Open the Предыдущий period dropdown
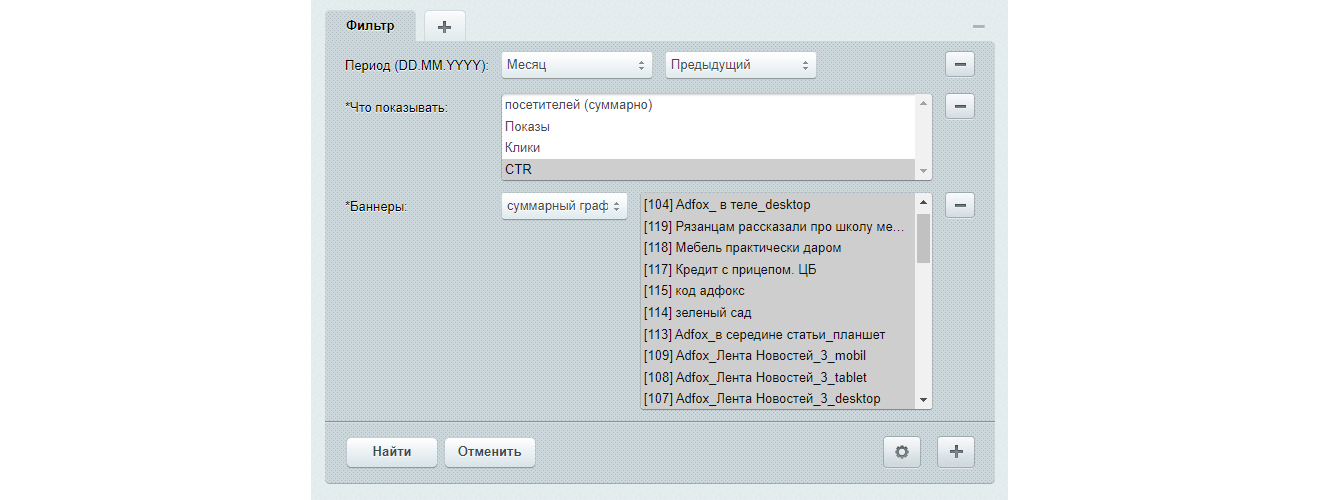 740,65
